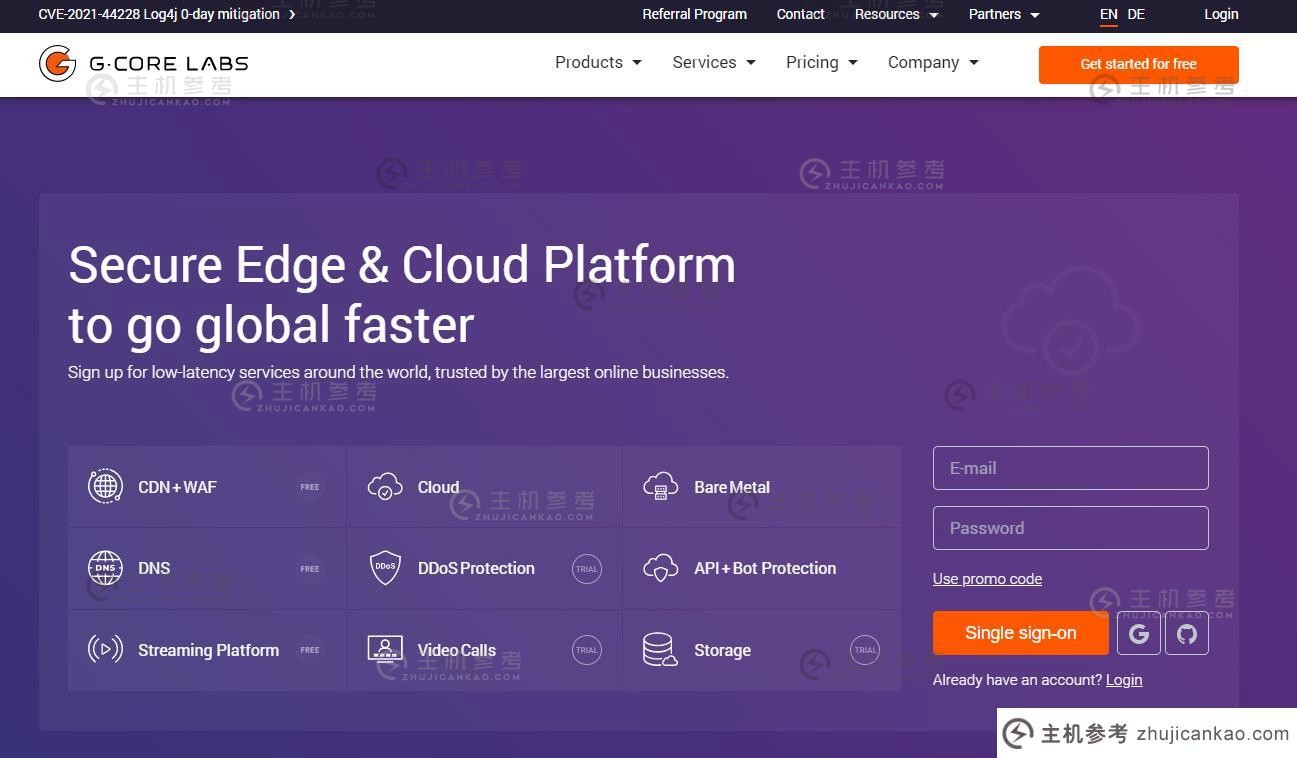Focus the Password input field
The width and height of the screenshot is (1297, 758).
click(x=1070, y=528)
